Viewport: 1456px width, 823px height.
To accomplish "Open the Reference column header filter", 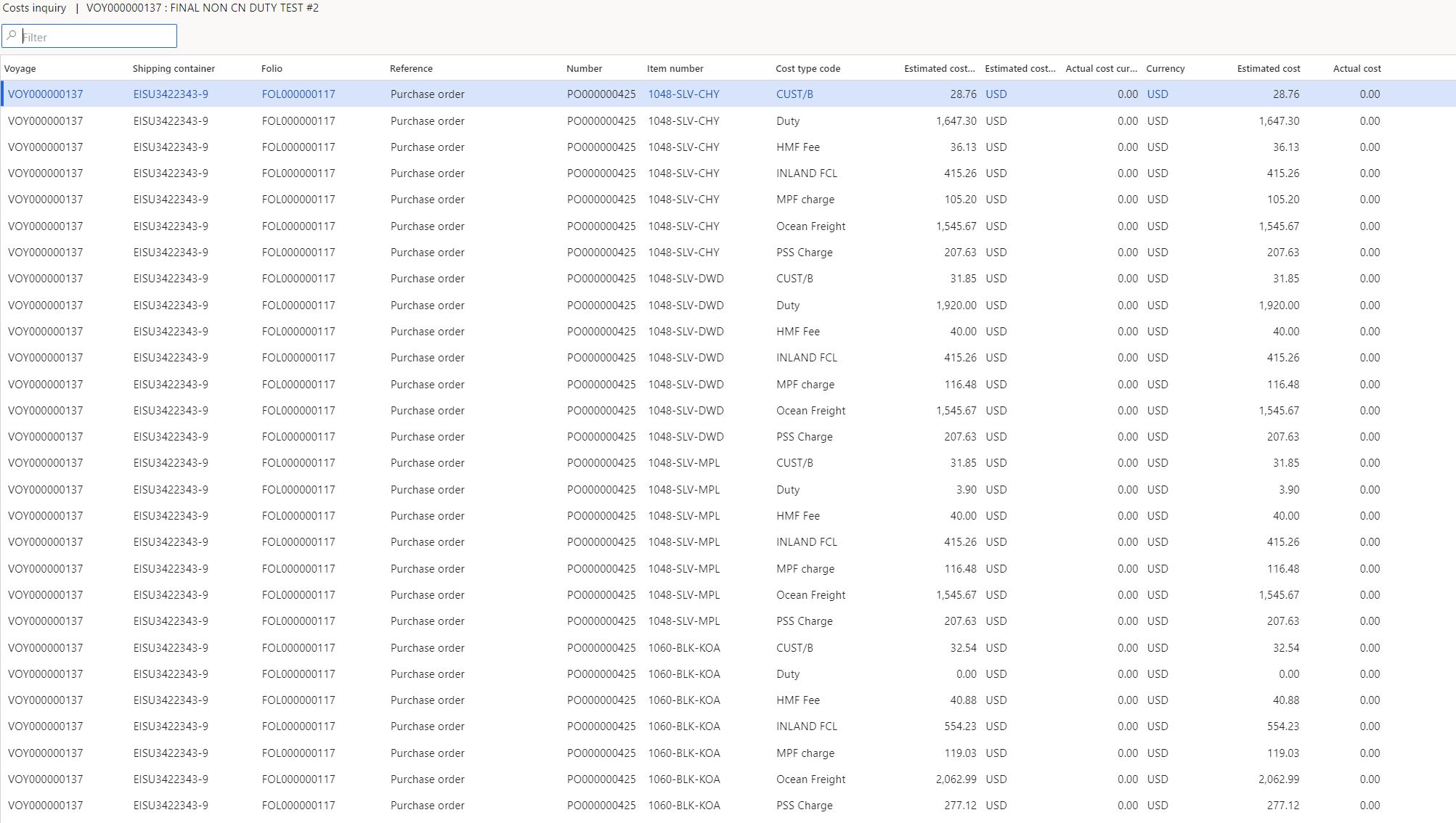I will tap(411, 68).
